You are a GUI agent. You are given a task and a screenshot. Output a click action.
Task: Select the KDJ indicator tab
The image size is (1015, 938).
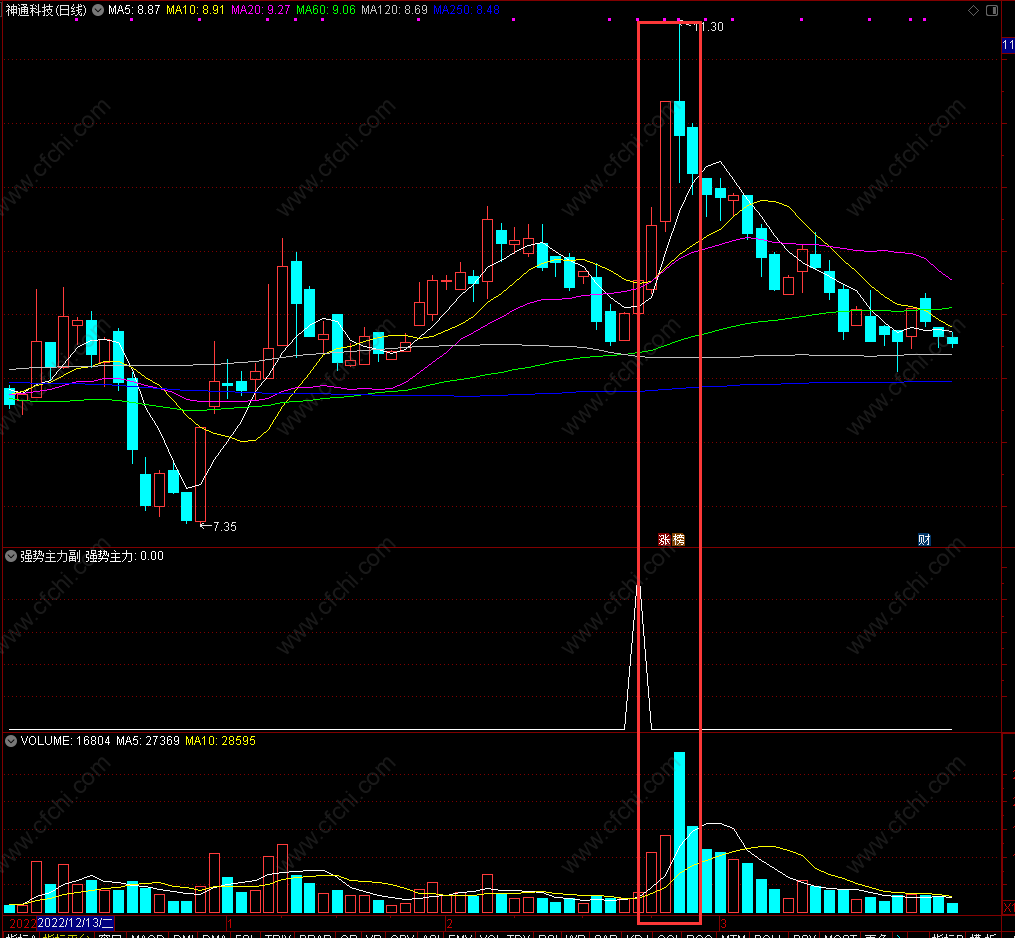coord(638,935)
